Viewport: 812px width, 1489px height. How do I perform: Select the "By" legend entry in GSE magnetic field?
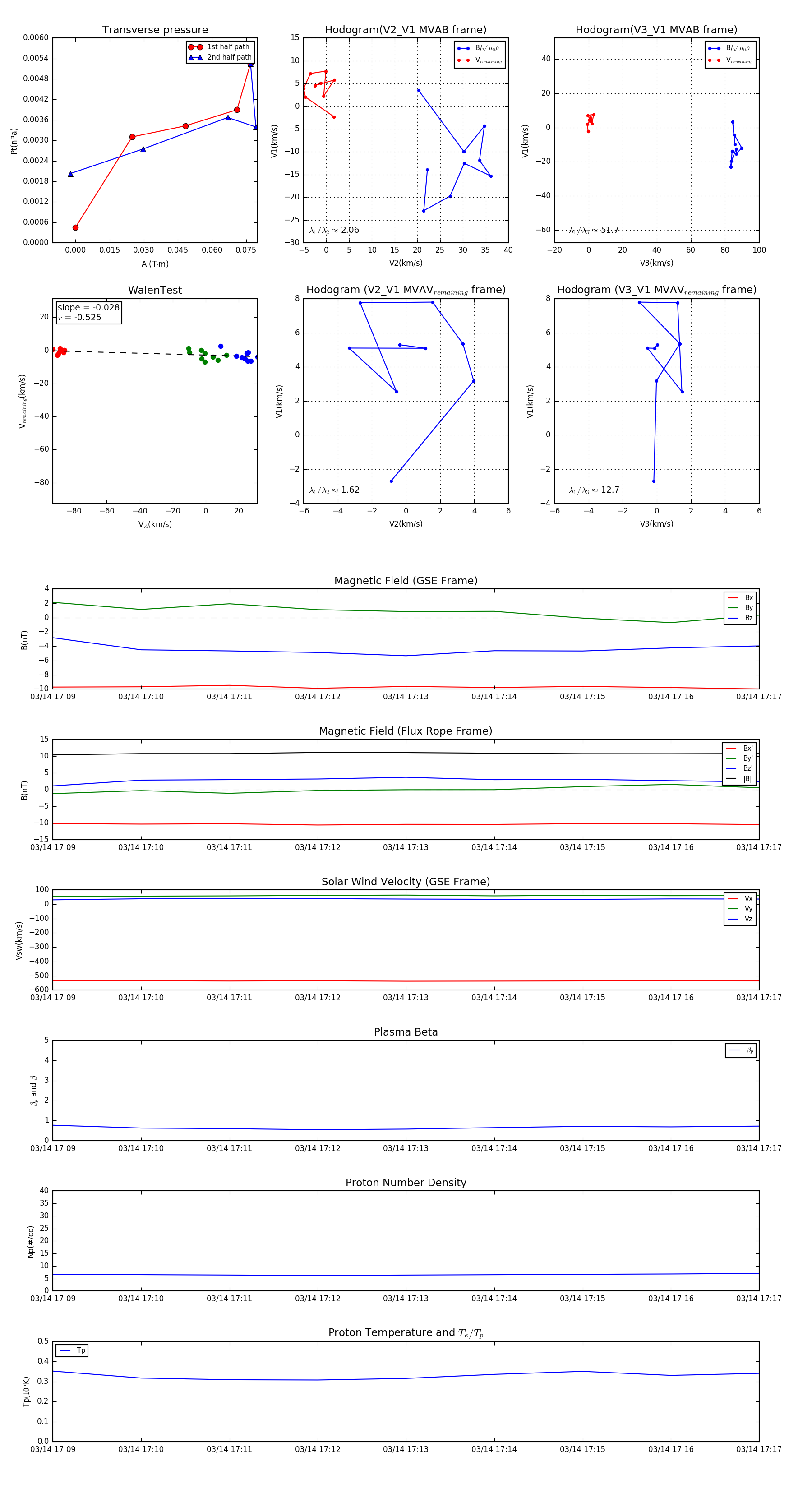click(740, 607)
